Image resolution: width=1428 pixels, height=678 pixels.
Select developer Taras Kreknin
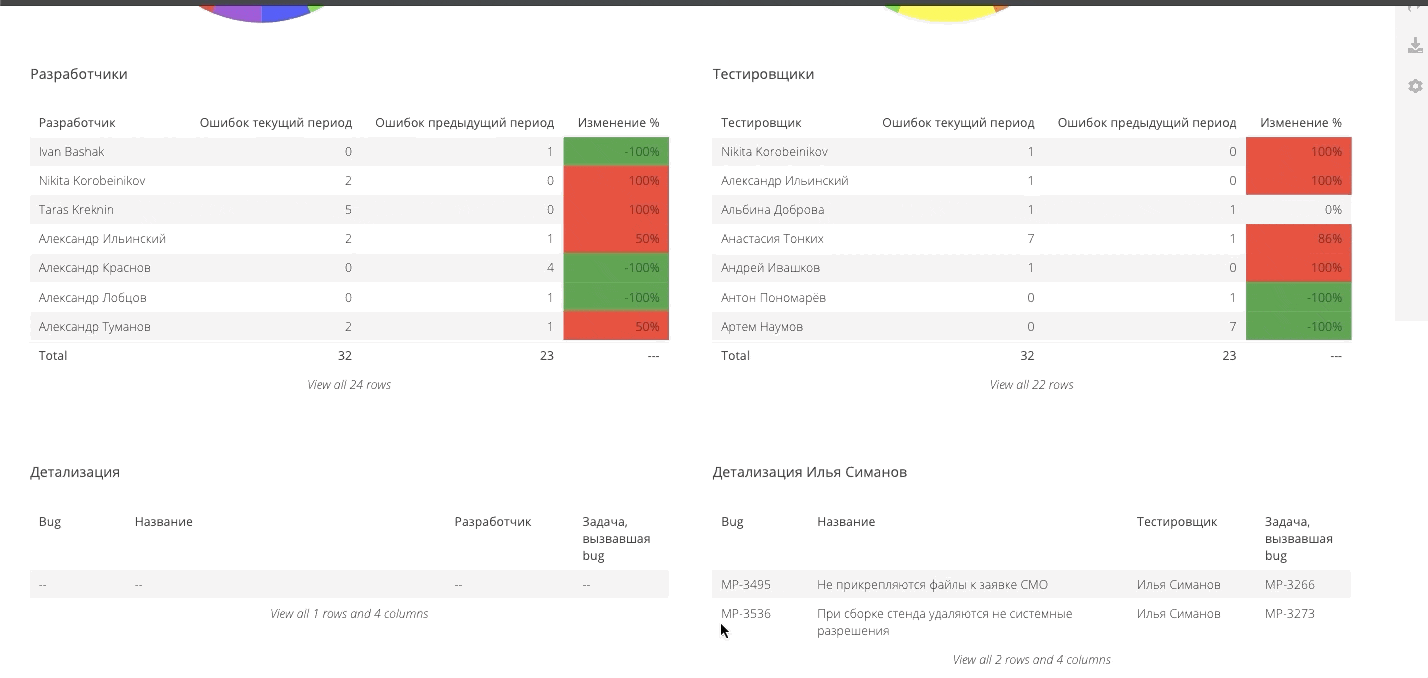pos(76,209)
